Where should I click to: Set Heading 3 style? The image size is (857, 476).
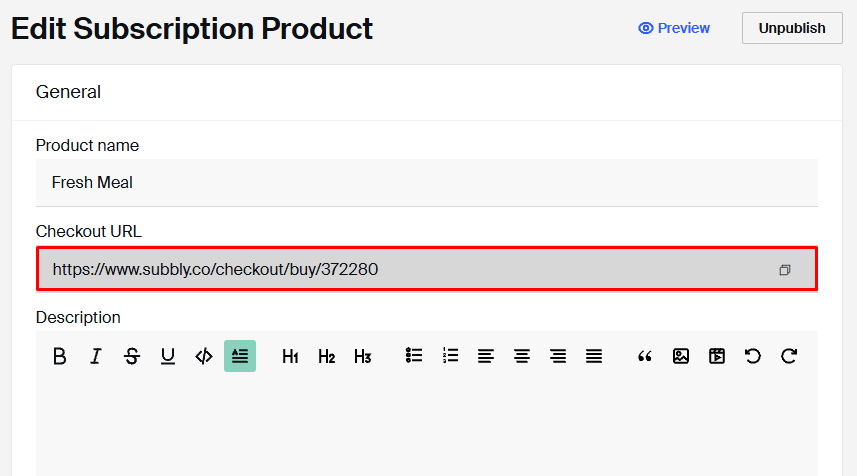tap(362, 356)
